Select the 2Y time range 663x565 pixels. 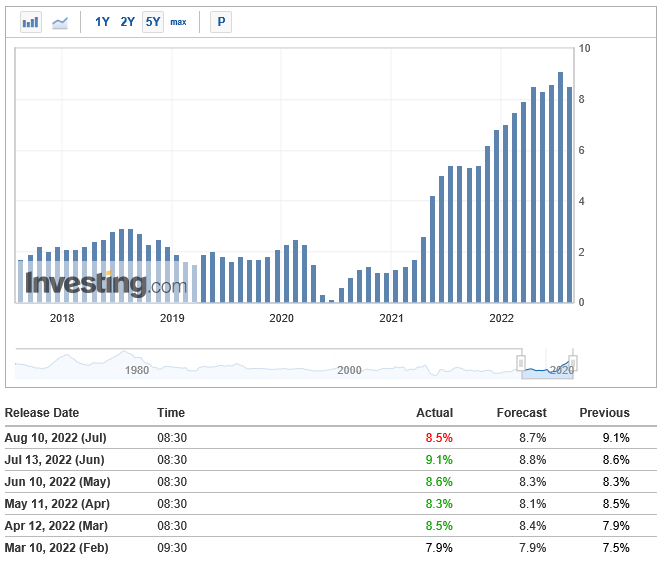pyautogui.click(x=127, y=22)
